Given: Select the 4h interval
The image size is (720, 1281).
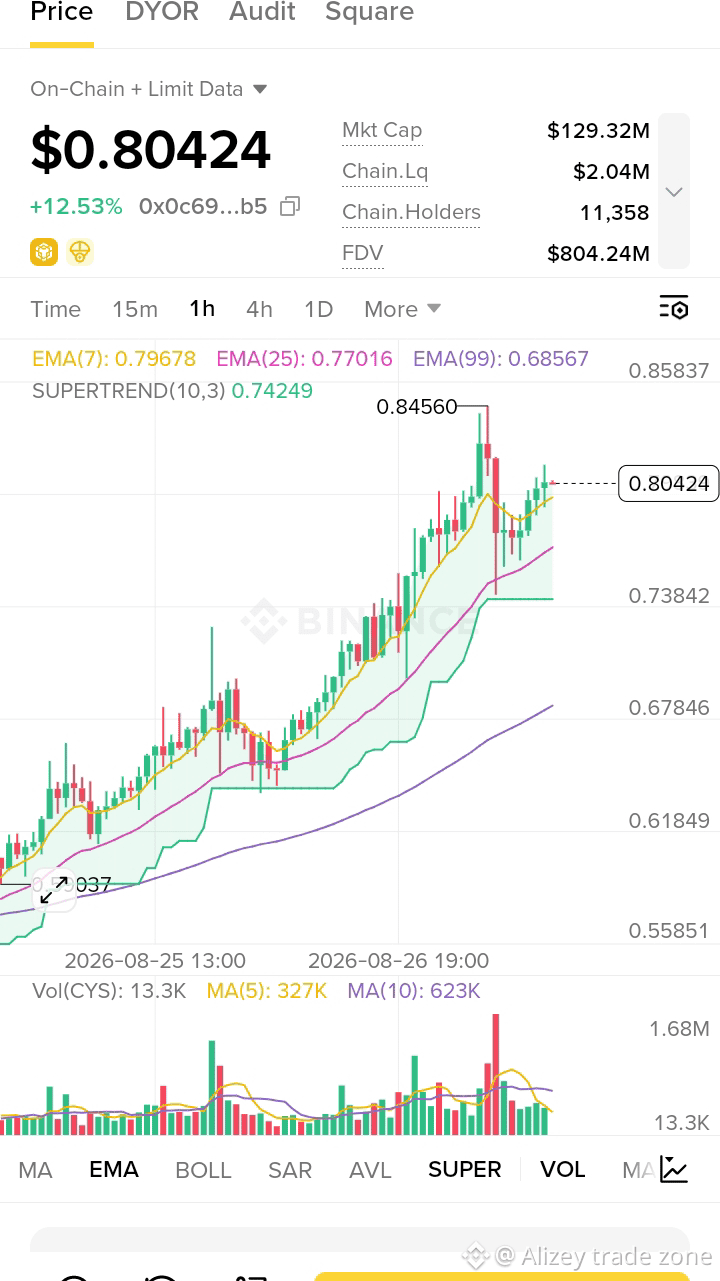Looking at the screenshot, I should coord(259,309).
